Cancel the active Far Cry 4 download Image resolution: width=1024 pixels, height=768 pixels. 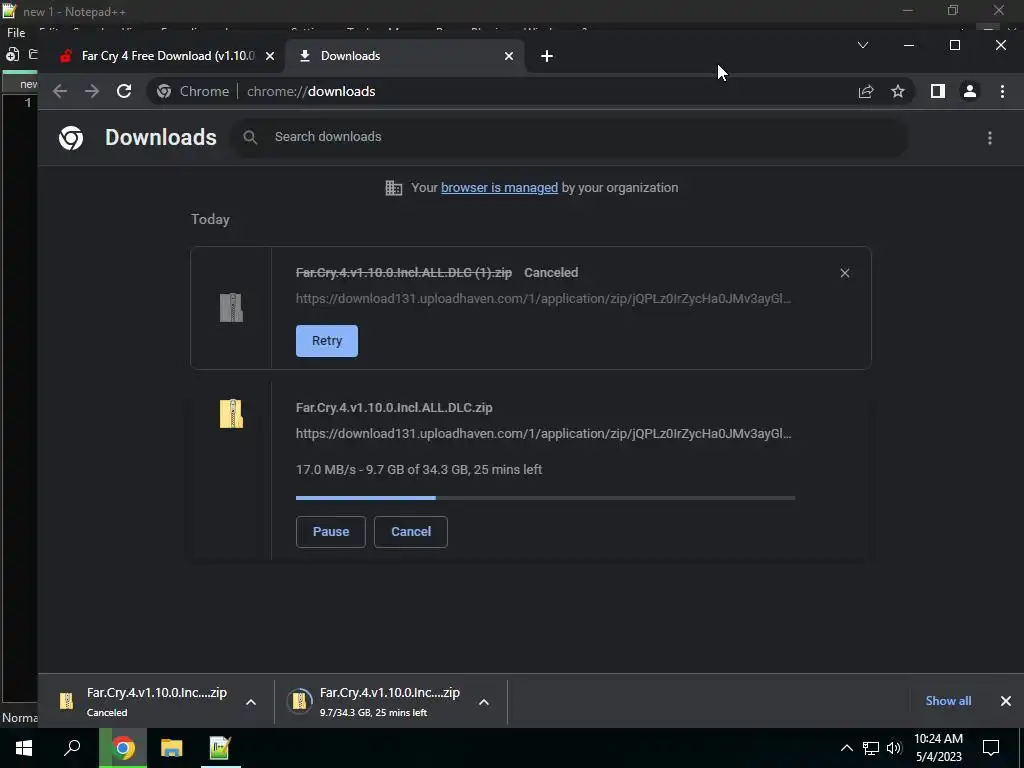click(411, 532)
